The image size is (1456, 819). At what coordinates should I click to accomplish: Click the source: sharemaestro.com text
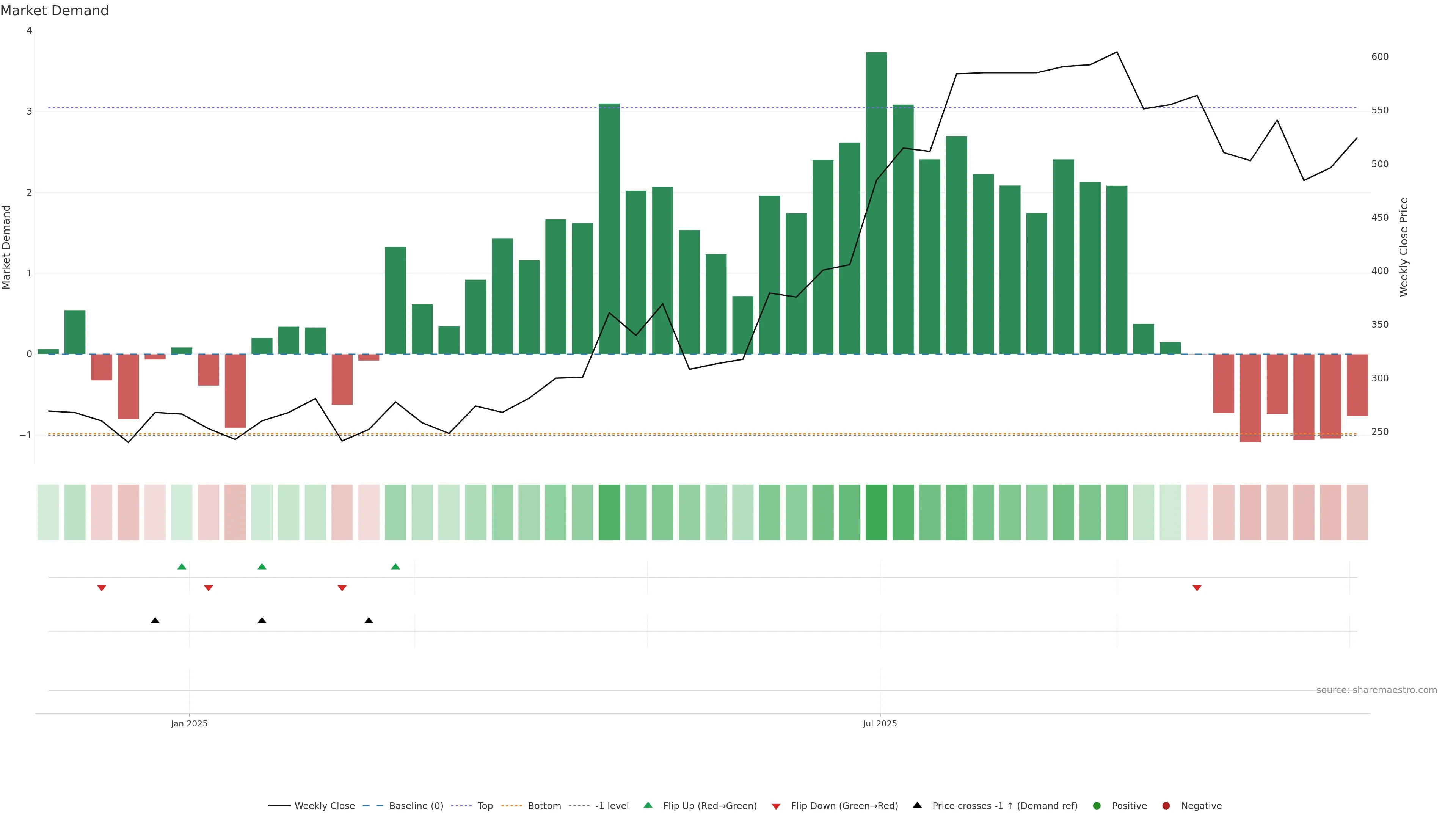1376,690
